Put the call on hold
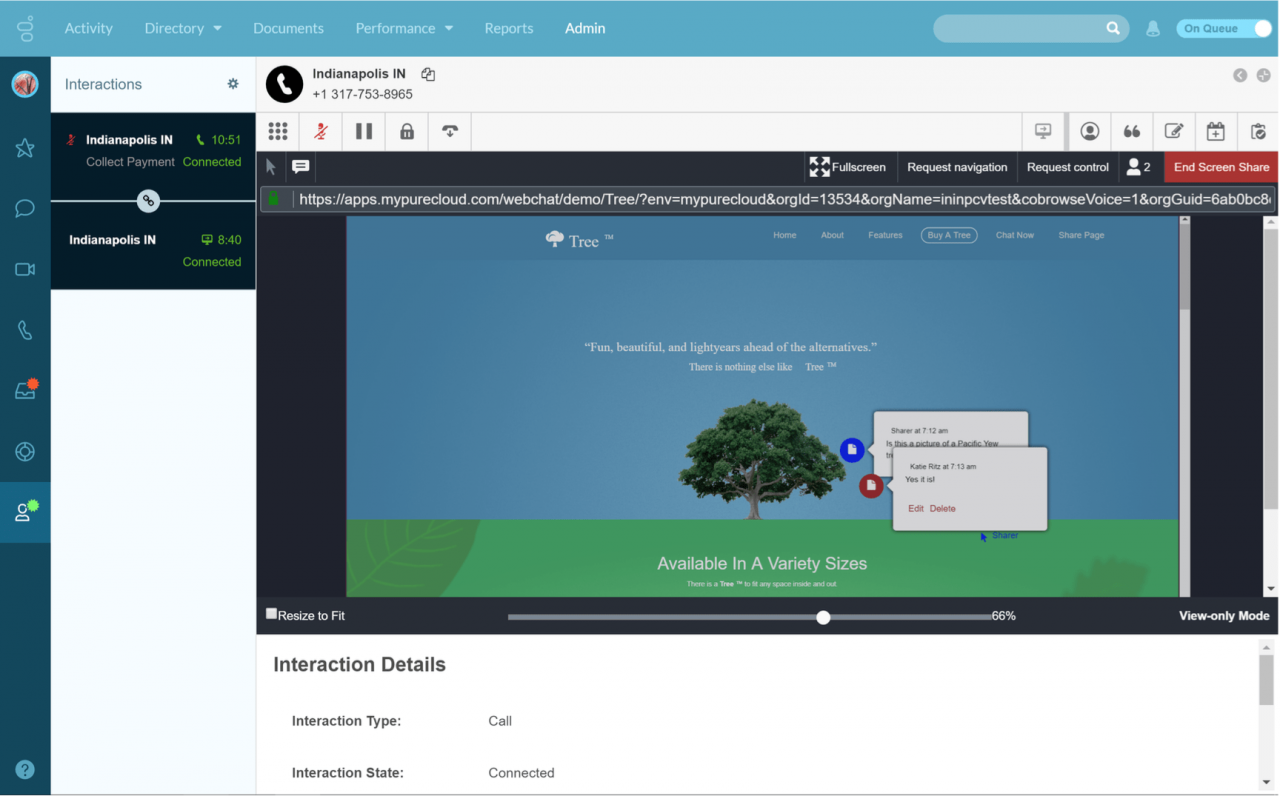This screenshot has width=1280, height=796. [x=364, y=132]
